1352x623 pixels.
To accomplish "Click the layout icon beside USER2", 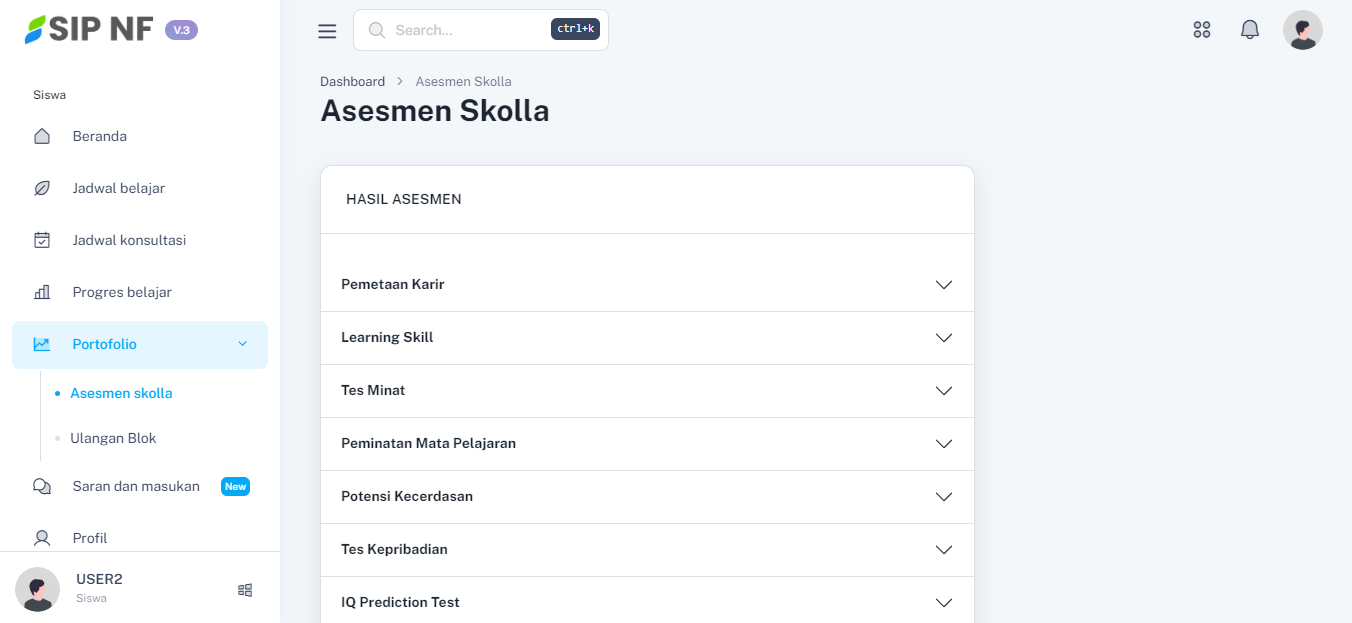I will pos(245,590).
